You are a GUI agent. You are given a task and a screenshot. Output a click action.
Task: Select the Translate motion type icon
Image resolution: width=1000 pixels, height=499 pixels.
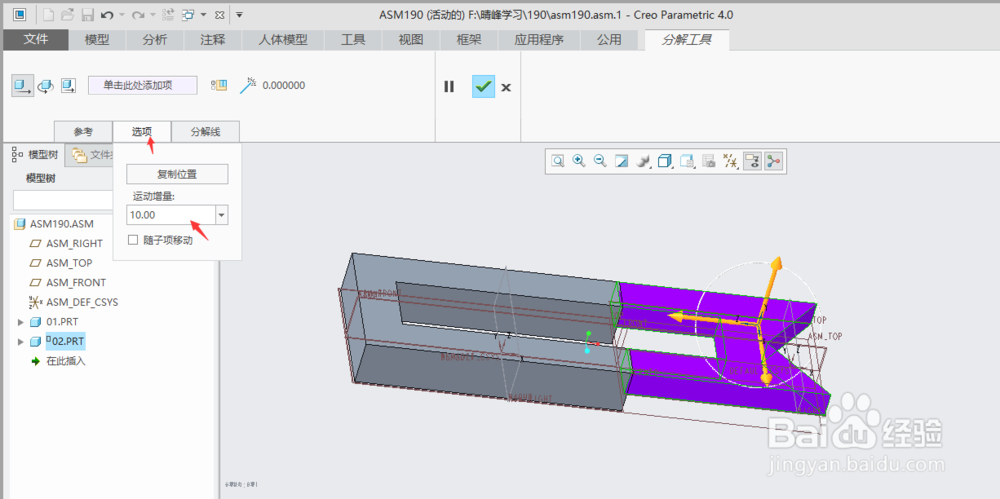[x=22, y=86]
